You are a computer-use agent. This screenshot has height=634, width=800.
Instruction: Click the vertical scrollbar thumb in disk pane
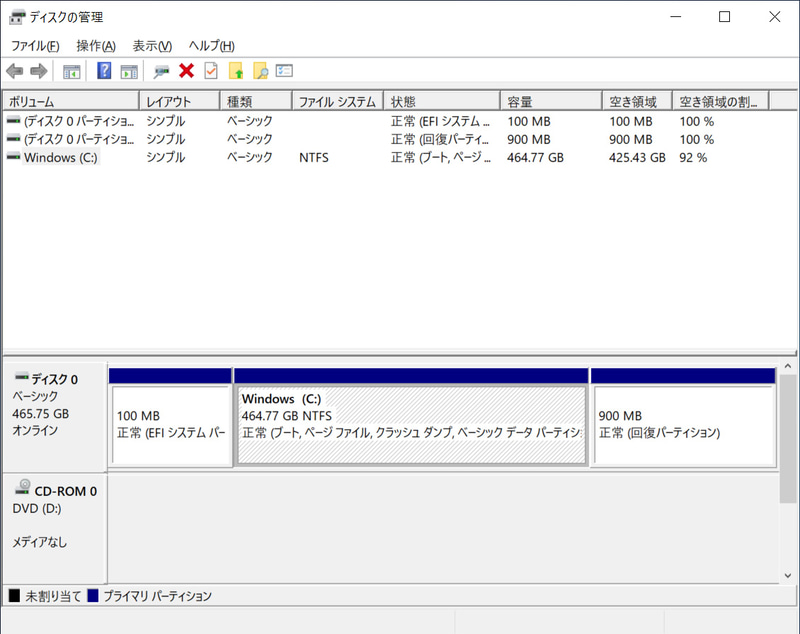[x=788, y=439]
